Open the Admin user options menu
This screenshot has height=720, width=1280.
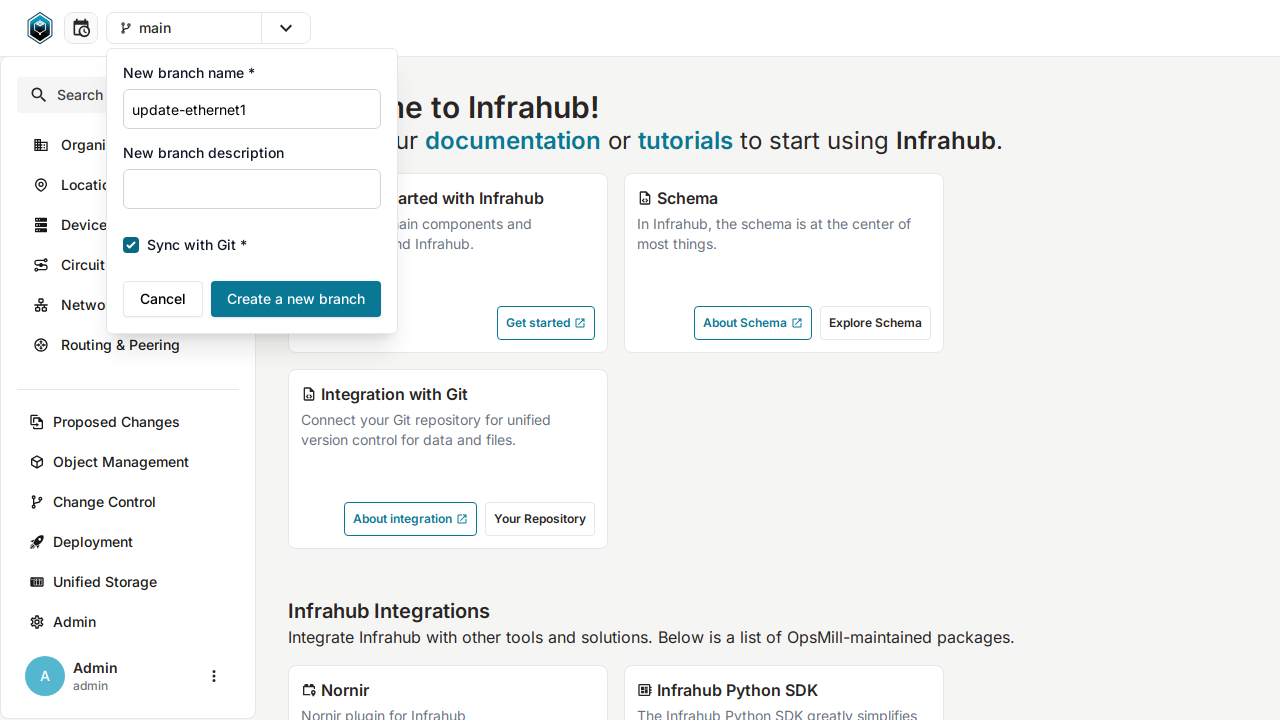click(x=213, y=676)
